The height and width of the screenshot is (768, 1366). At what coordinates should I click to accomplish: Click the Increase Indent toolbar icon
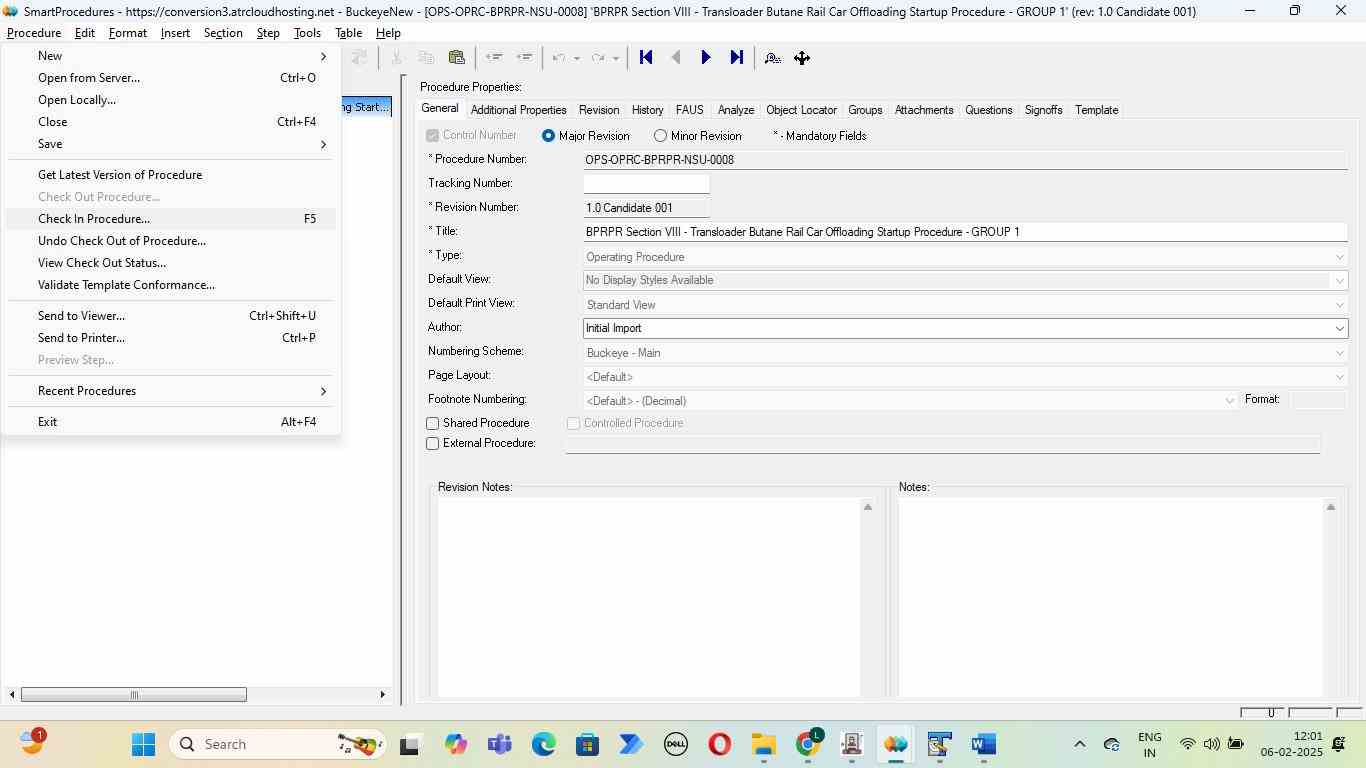point(524,58)
